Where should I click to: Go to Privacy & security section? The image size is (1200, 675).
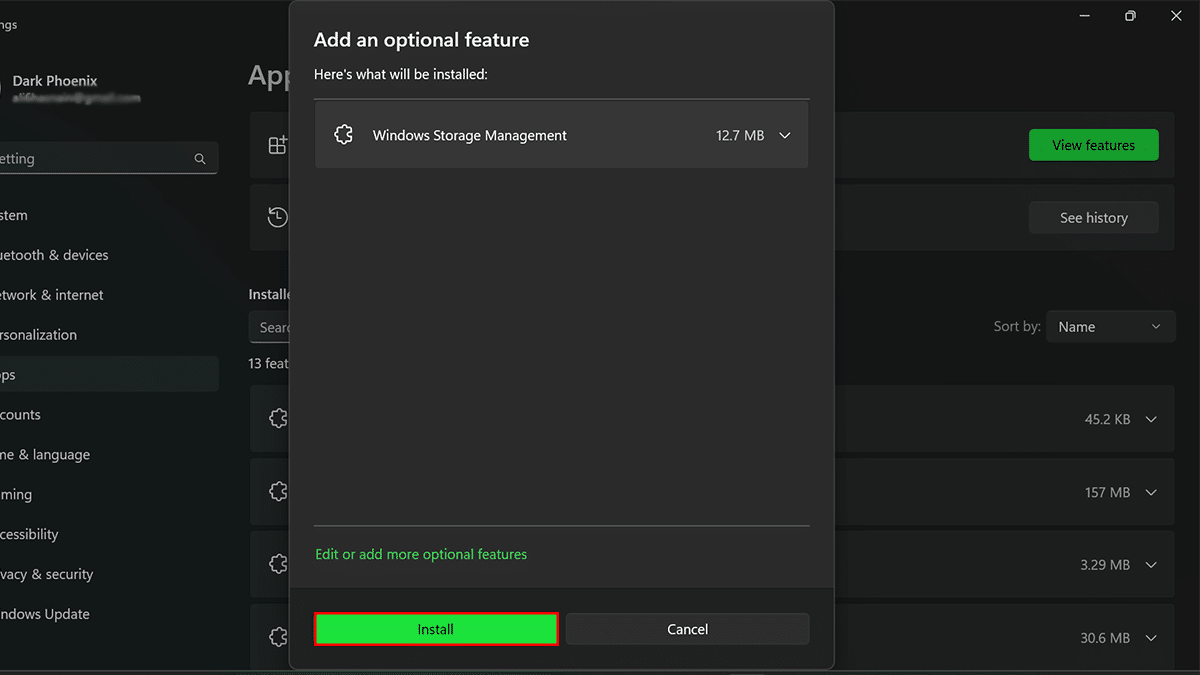(x=50, y=574)
